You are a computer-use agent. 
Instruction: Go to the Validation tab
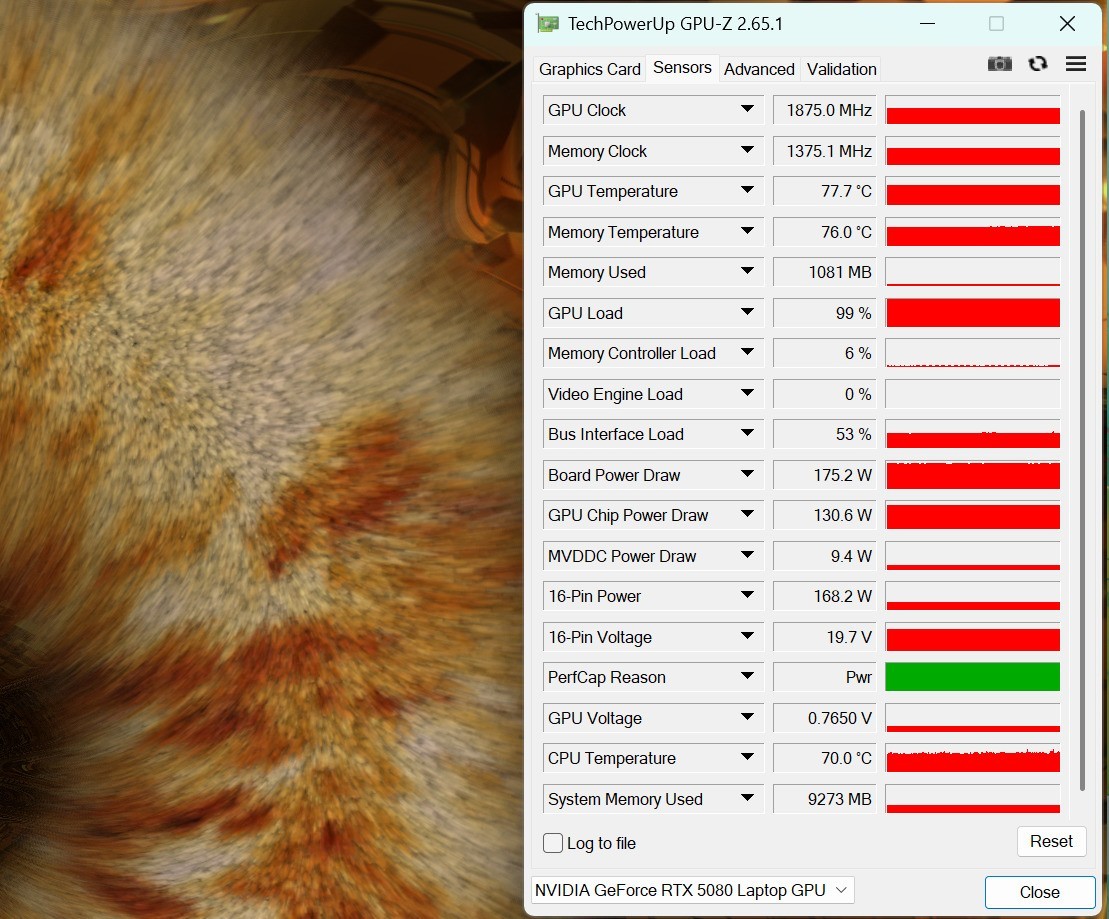tap(841, 69)
